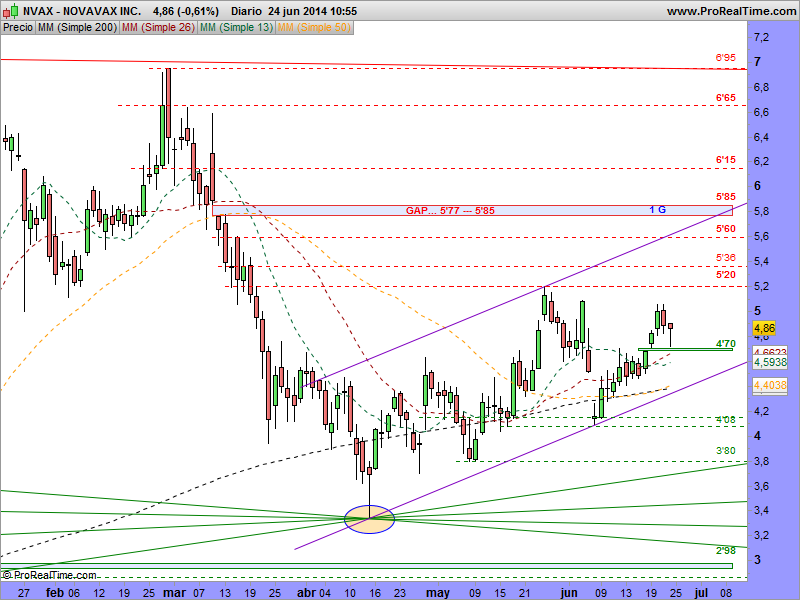Screen dimensions: 800x600
Task: Click the abr label on the date axis
Action: pyautogui.click(x=306, y=593)
